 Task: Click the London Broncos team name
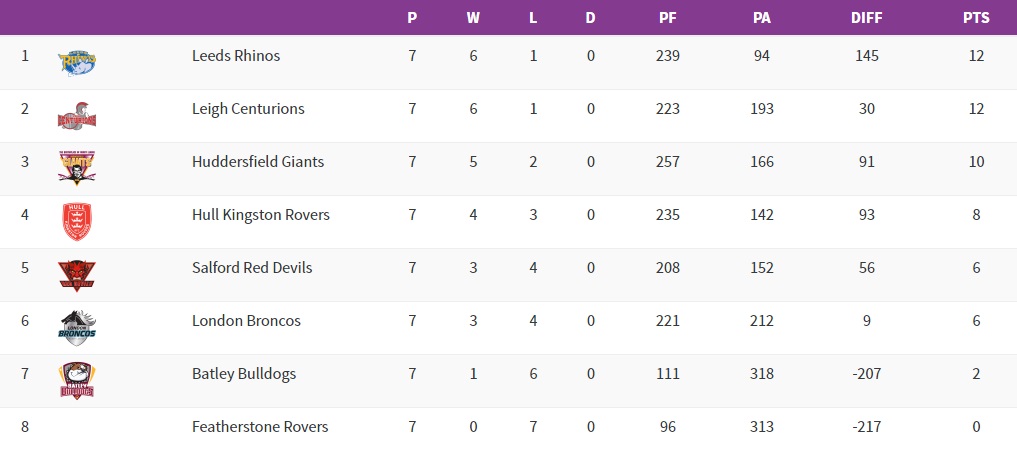coord(246,321)
